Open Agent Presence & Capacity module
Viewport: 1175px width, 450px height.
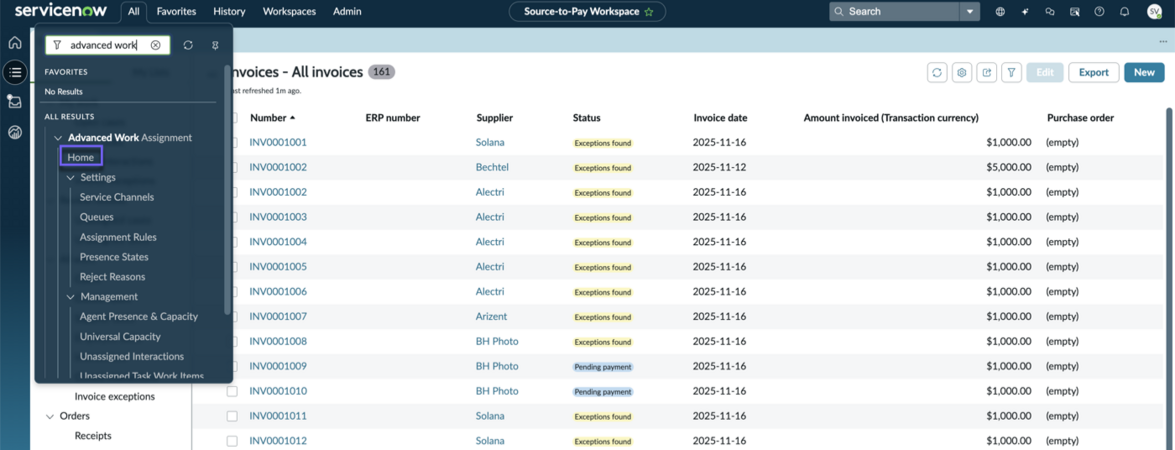139,317
